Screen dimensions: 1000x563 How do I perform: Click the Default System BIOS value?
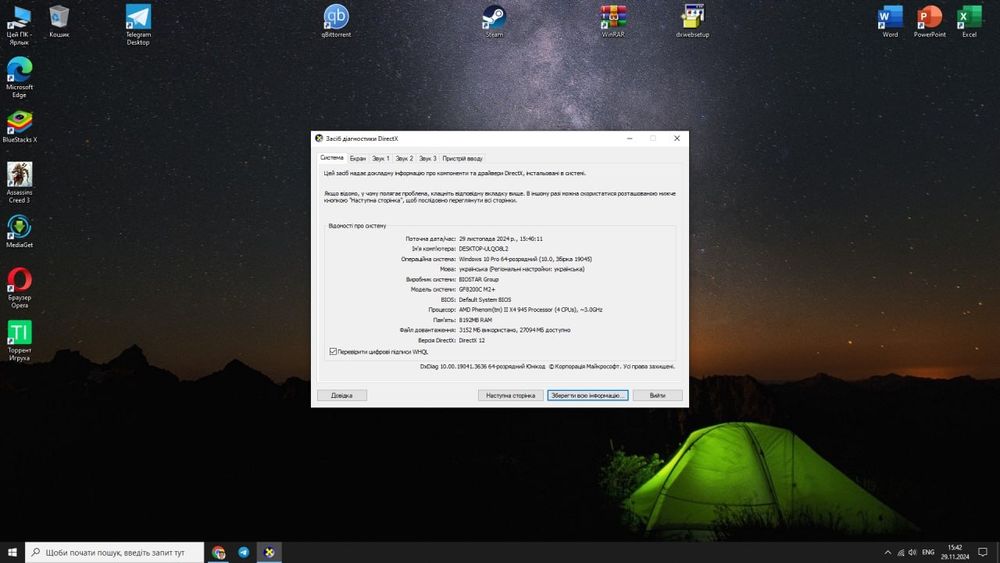[x=485, y=300]
